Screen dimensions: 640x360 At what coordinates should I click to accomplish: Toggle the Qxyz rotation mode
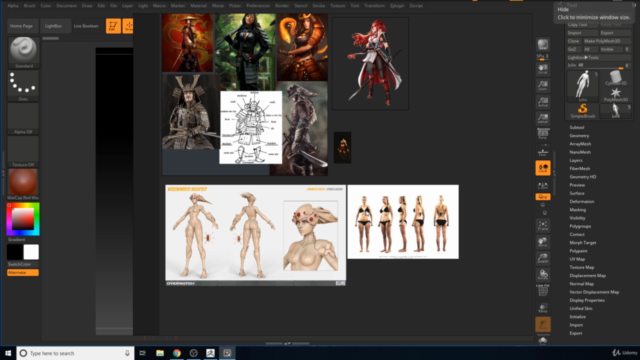click(543, 197)
